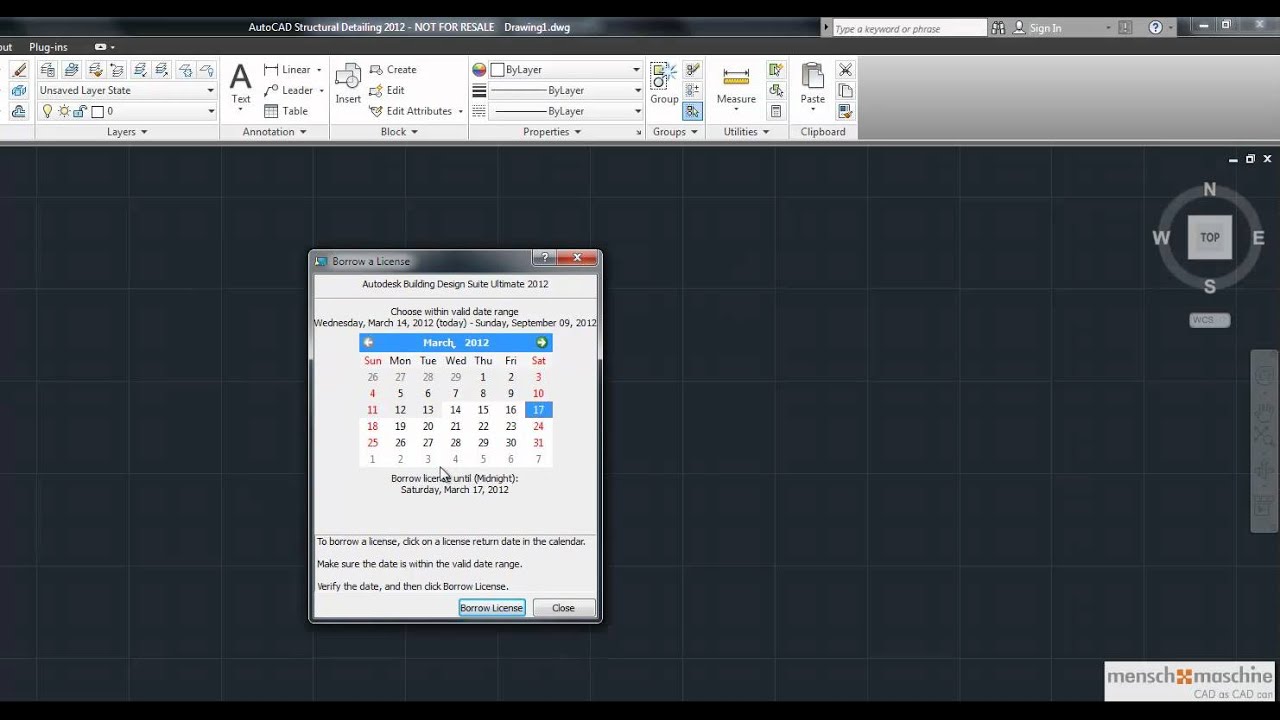Click the Quick Select icon in Utilities
The height and width of the screenshot is (720, 1280).
(775, 70)
